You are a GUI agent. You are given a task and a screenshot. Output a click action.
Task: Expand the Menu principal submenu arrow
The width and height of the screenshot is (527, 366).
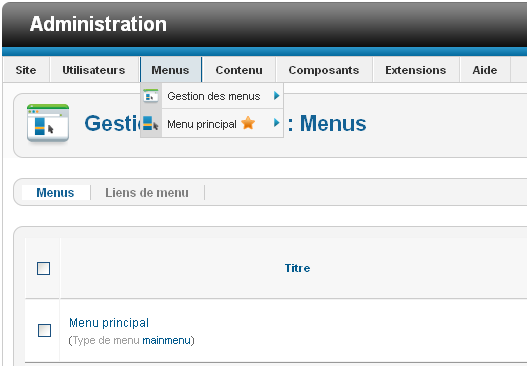click(277, 123)
